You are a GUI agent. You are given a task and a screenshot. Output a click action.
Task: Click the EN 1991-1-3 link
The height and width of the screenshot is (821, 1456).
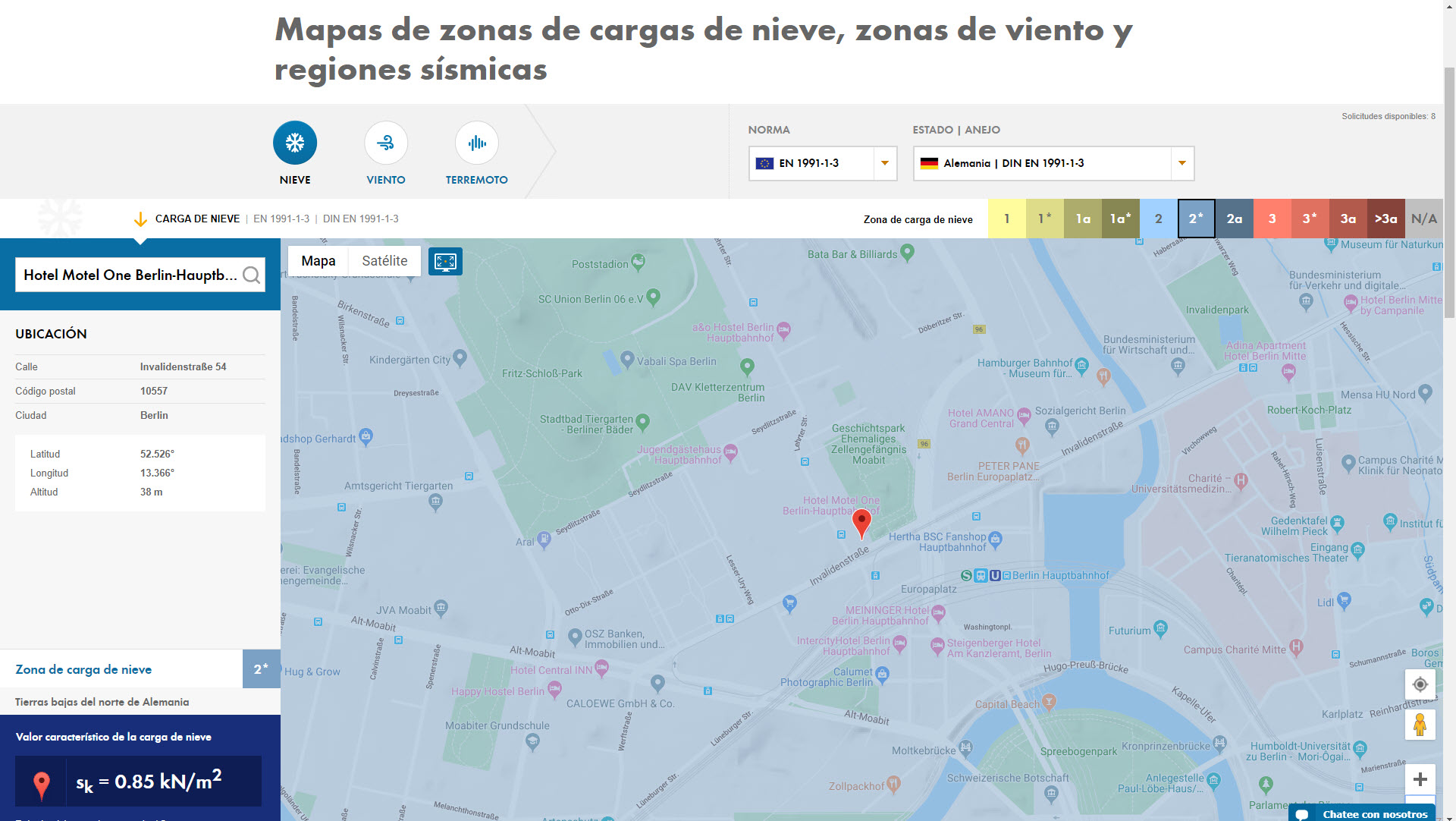(282, 219)
